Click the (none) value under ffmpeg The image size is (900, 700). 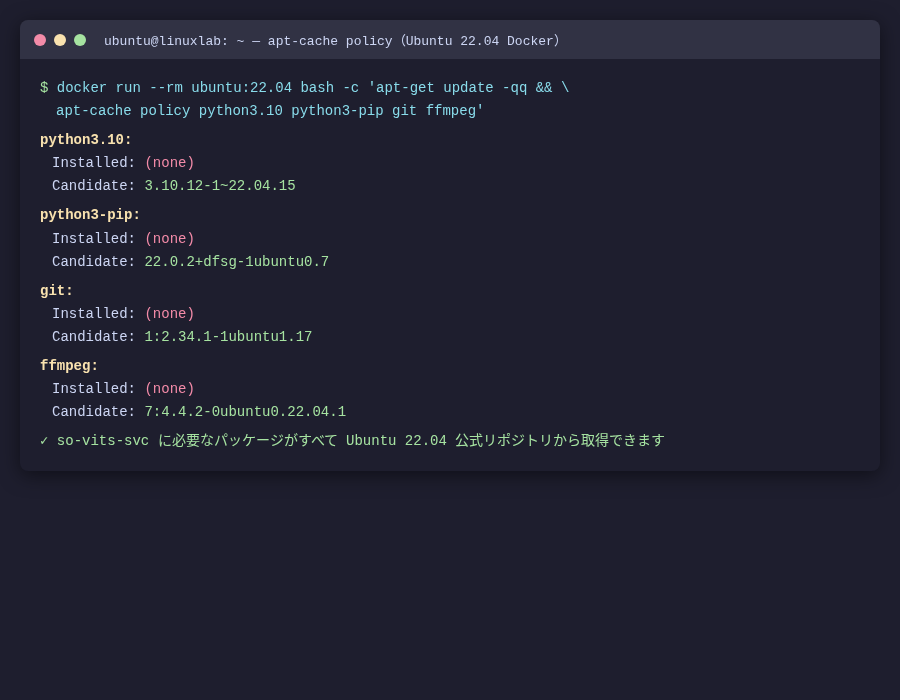169,389
